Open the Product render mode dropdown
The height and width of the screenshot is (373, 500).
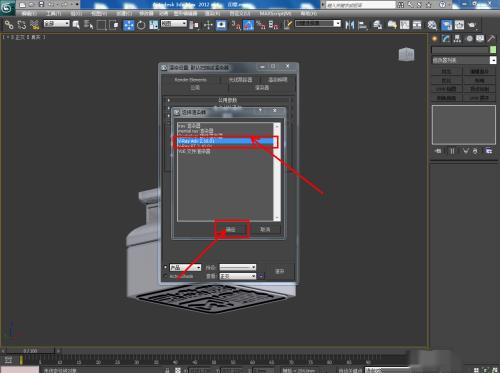[185, 267]
